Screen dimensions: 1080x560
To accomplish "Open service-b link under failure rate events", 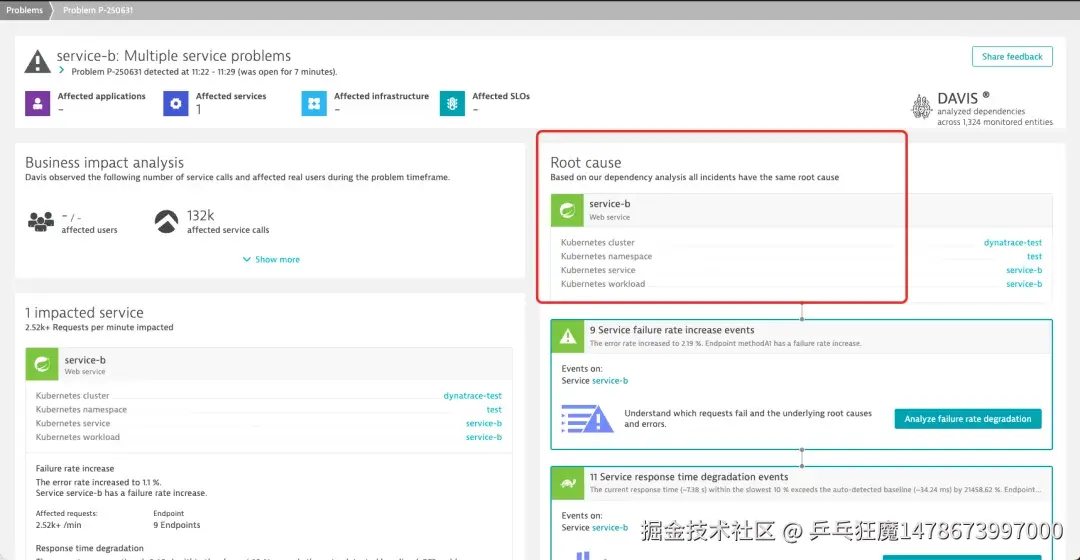I will click(610, 380).
